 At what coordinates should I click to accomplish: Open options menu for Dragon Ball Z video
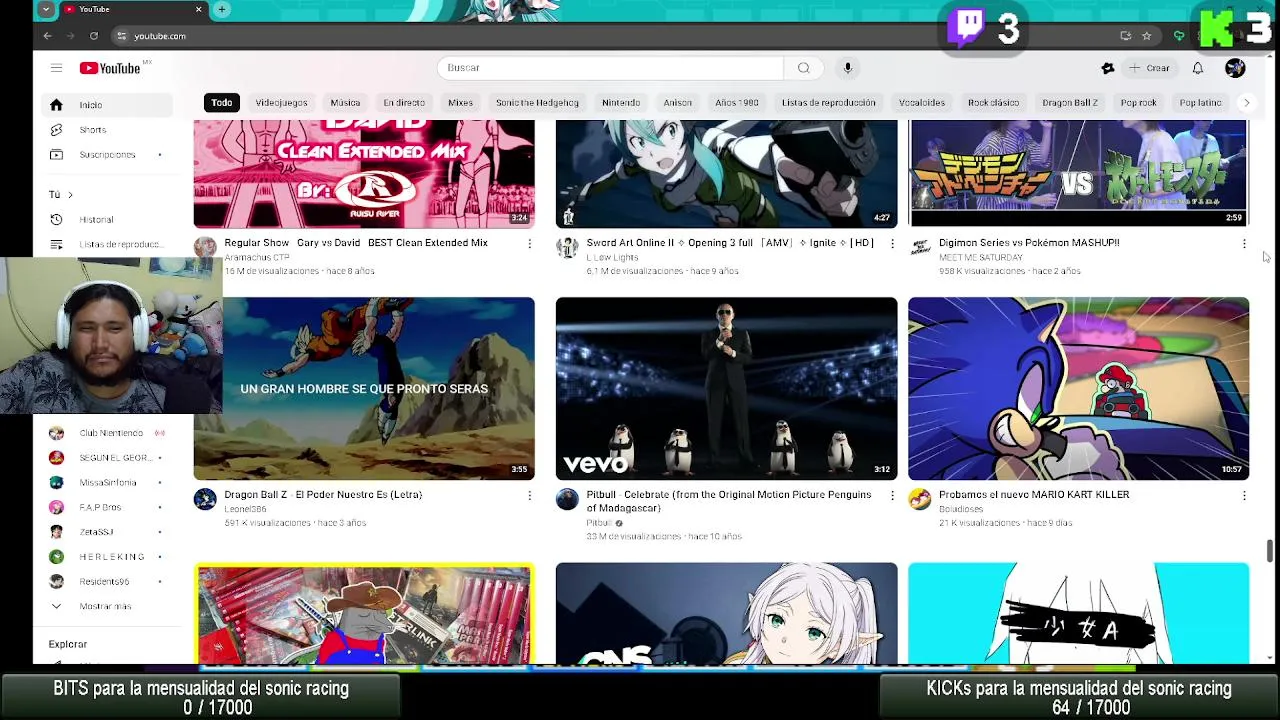coord(530,495)
